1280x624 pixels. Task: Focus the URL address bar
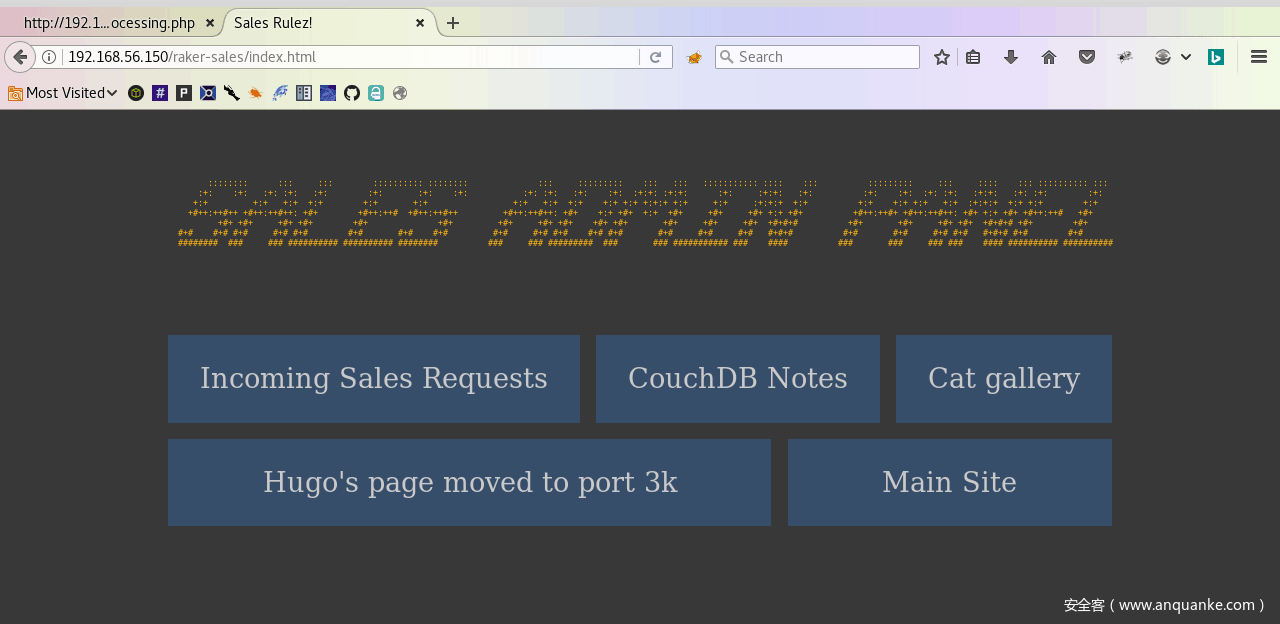350,57
